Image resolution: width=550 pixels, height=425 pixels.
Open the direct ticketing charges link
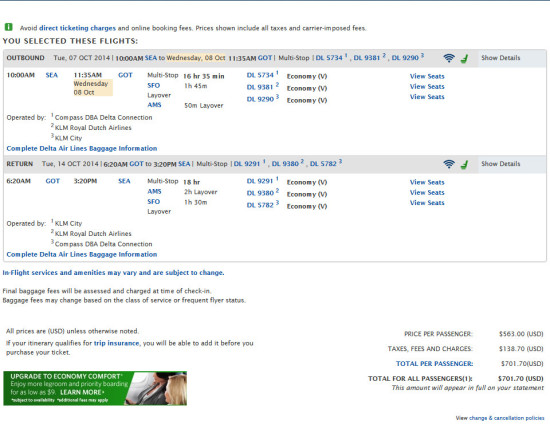pos(77,28)
